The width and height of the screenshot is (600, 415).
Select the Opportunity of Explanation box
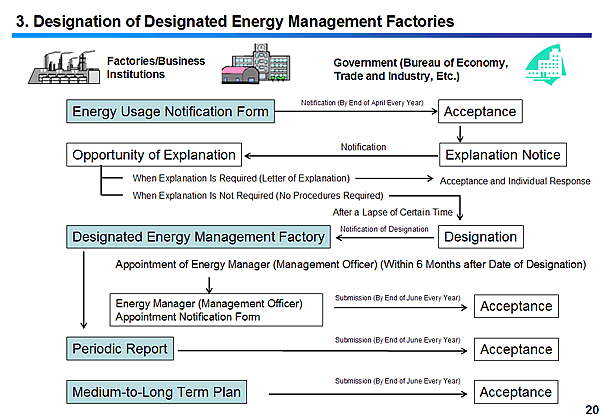pyautogui.click(x=154, y=155)
